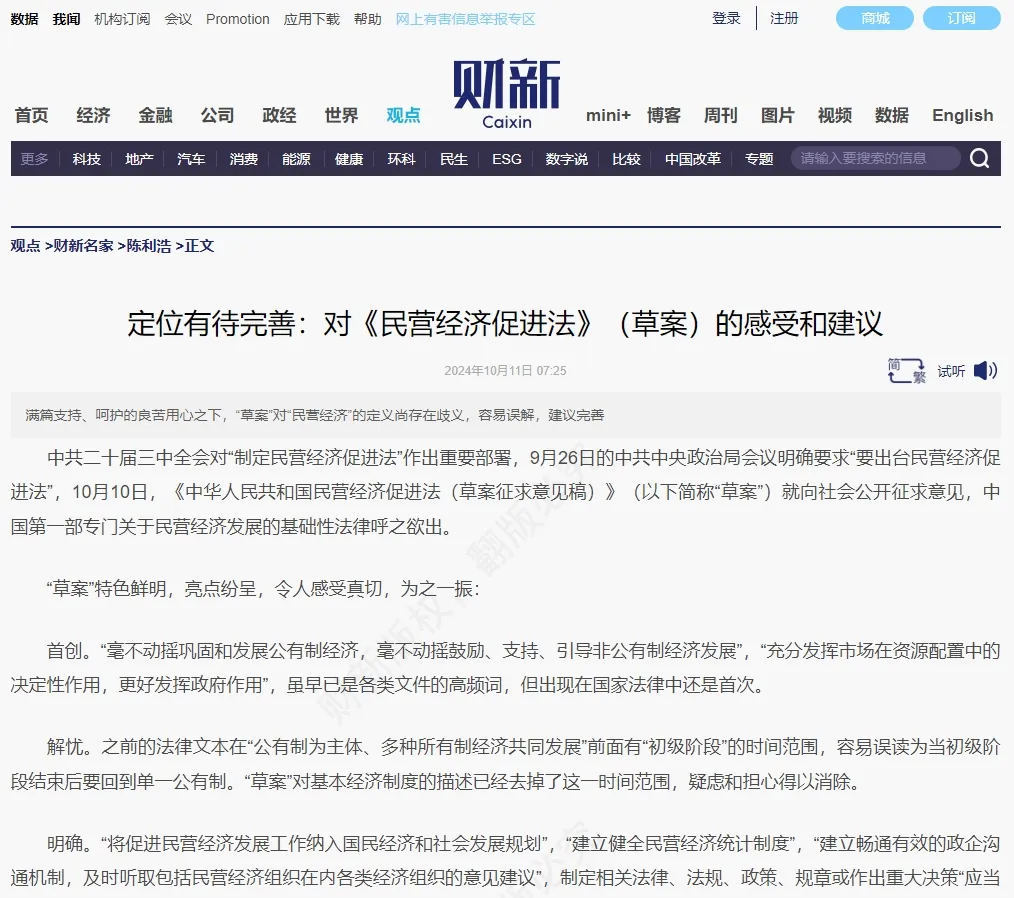The width and height of the screenshot is (1014, 898).
Task: Switch to the 观点 tab
Action: pos(402,115)
